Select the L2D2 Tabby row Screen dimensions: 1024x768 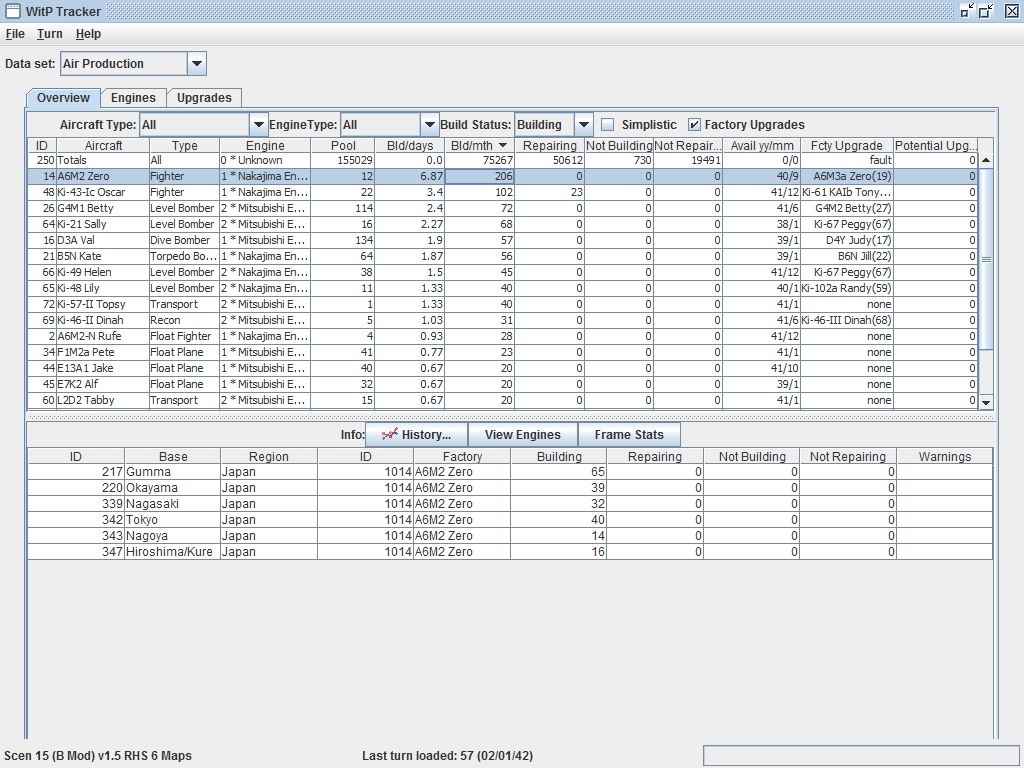502,400
